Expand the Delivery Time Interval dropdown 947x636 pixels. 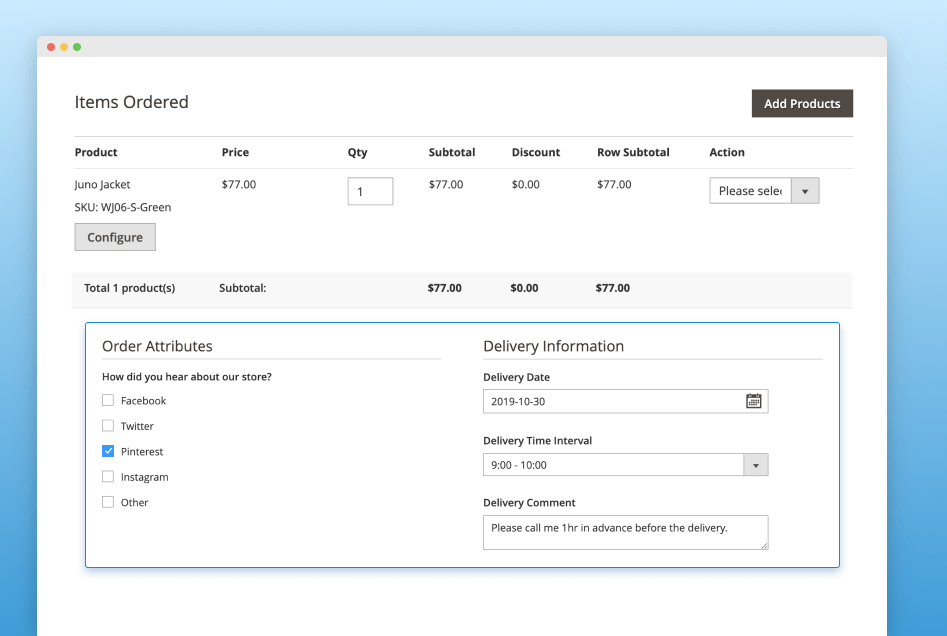pyautogui.click(x=625, y=465)
